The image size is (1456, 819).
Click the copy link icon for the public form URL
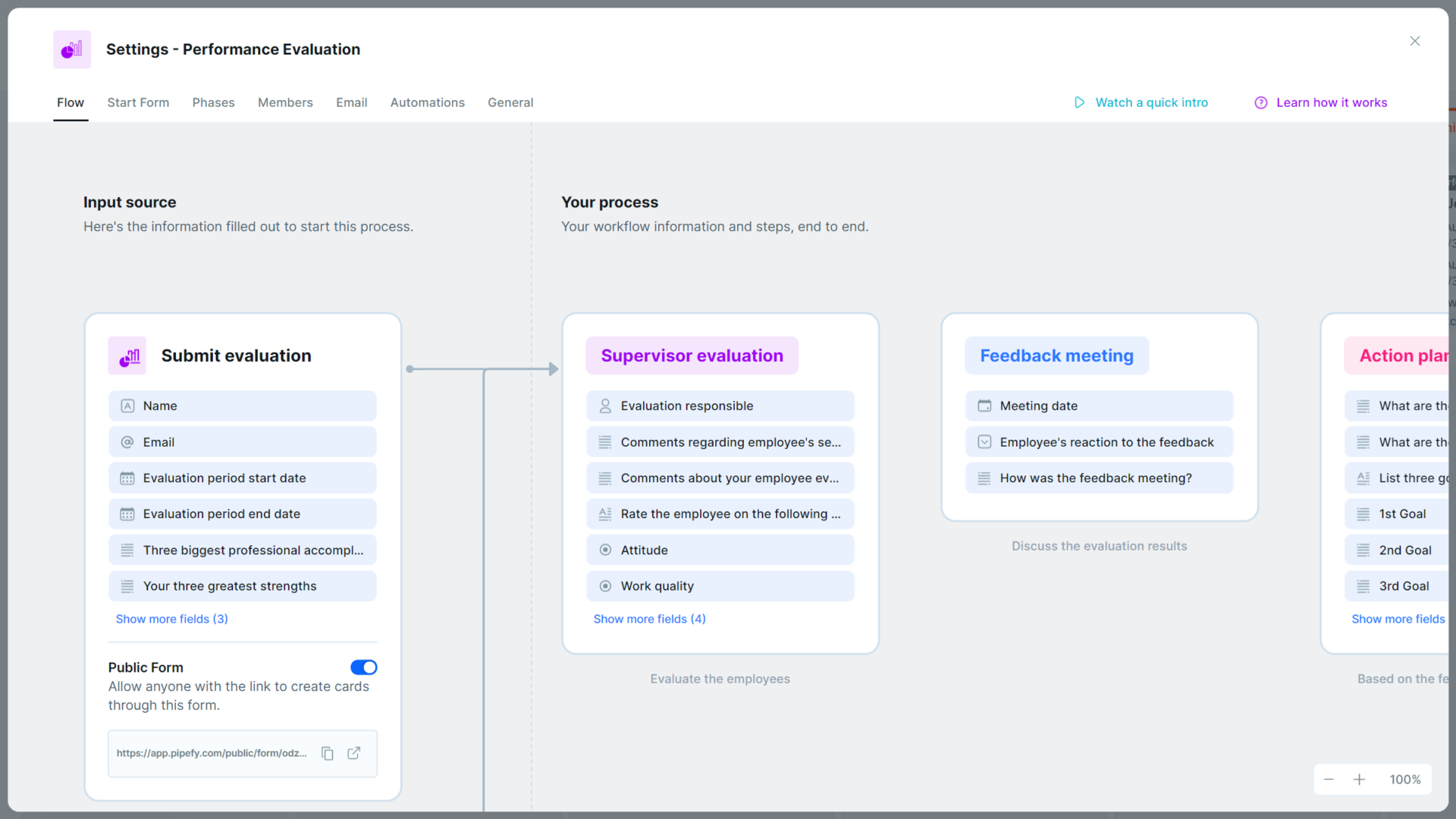tap(327, 753)
